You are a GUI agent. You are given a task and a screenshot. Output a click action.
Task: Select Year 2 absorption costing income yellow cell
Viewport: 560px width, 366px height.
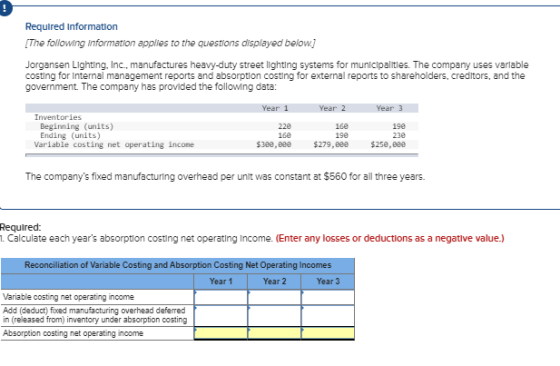pyautogui.click(x=274, y=333)
